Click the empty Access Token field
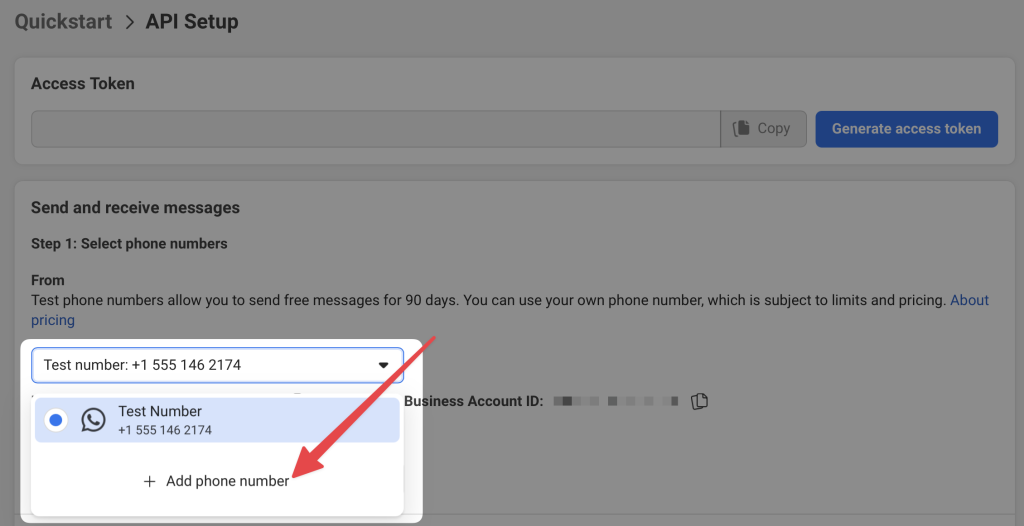 point(376,129)
